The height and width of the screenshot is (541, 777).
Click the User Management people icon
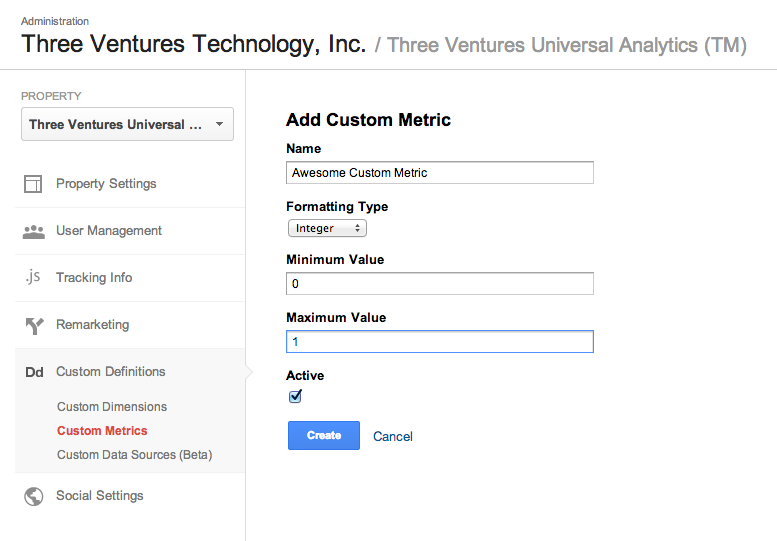pyautogui.click(x=34, y=231)
